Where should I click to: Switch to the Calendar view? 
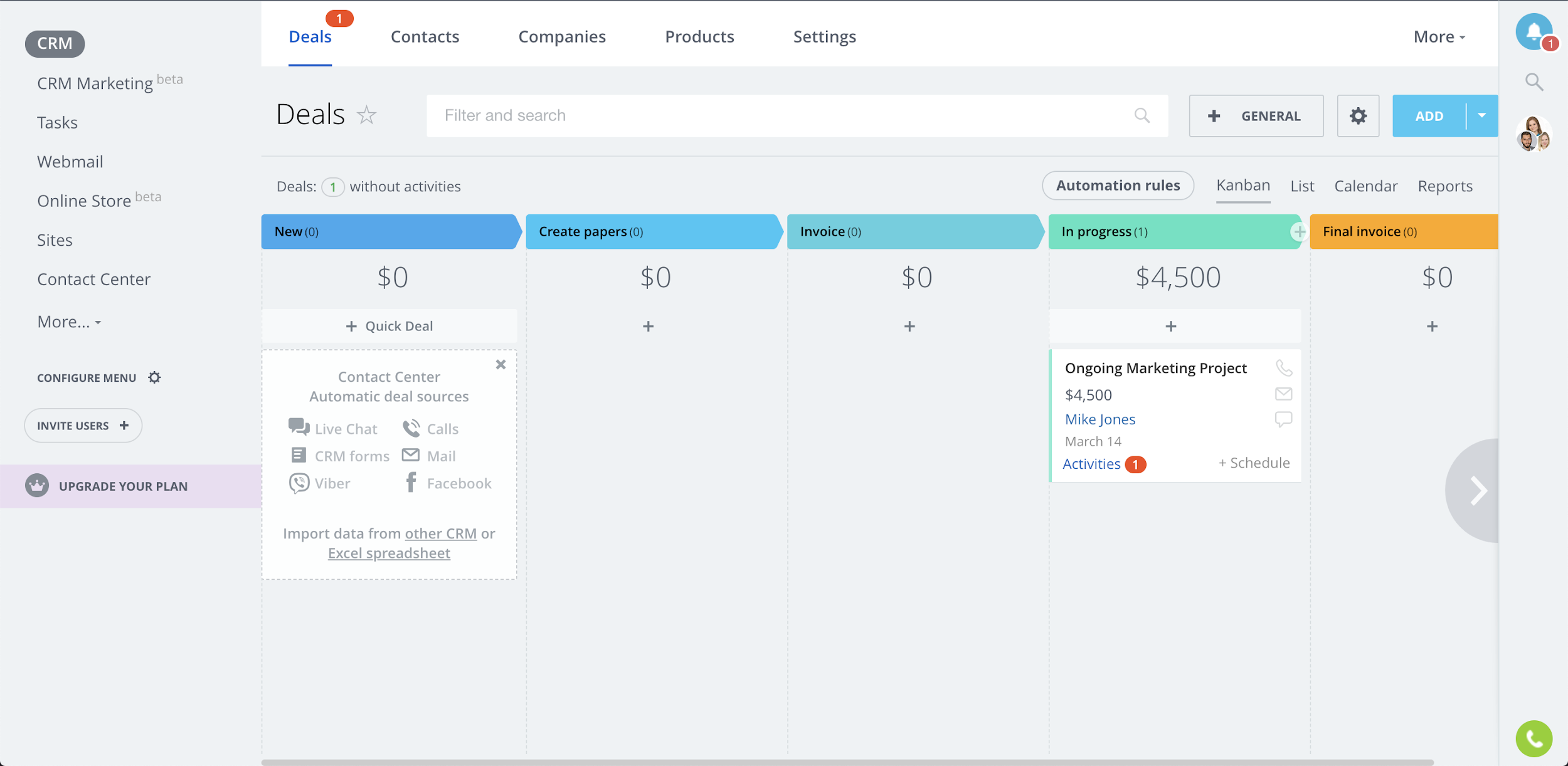point(1366,186)
